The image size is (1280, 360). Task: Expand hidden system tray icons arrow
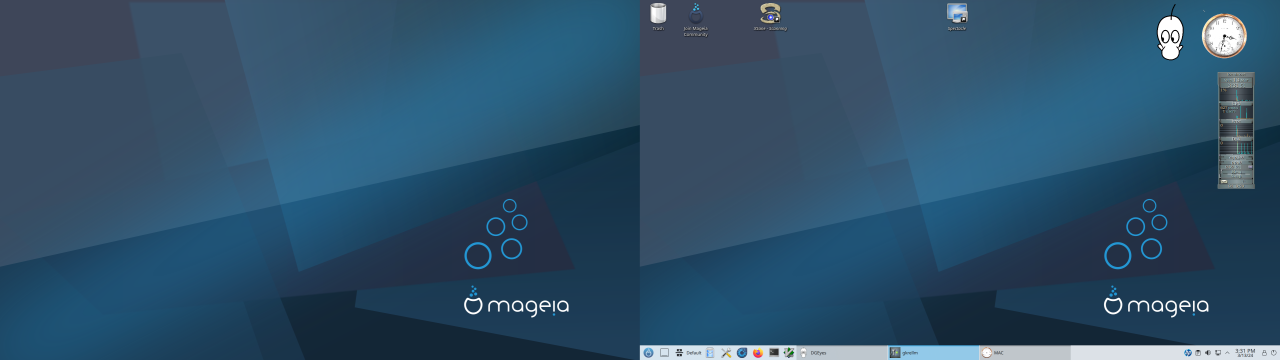[1227, 353]
